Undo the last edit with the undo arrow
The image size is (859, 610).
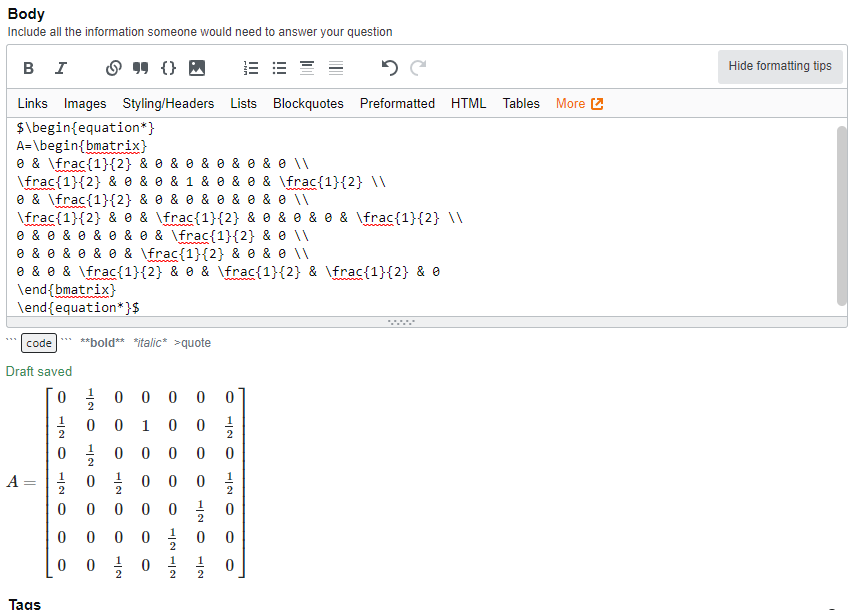pos(390,68)
